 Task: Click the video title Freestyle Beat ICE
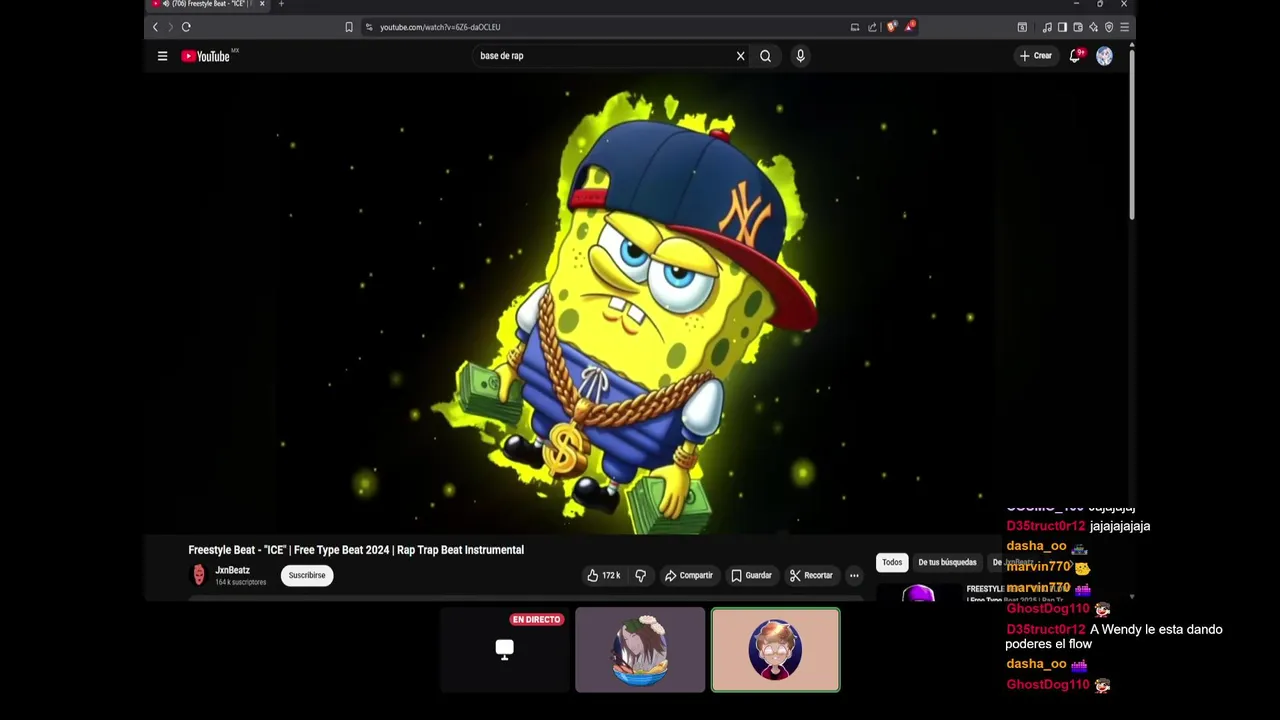[356, 550]
